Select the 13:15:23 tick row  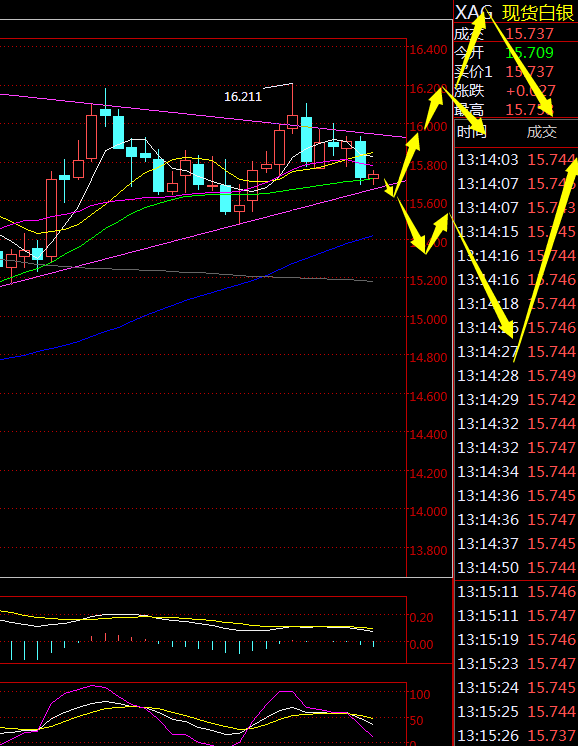(x=516, y=663)
